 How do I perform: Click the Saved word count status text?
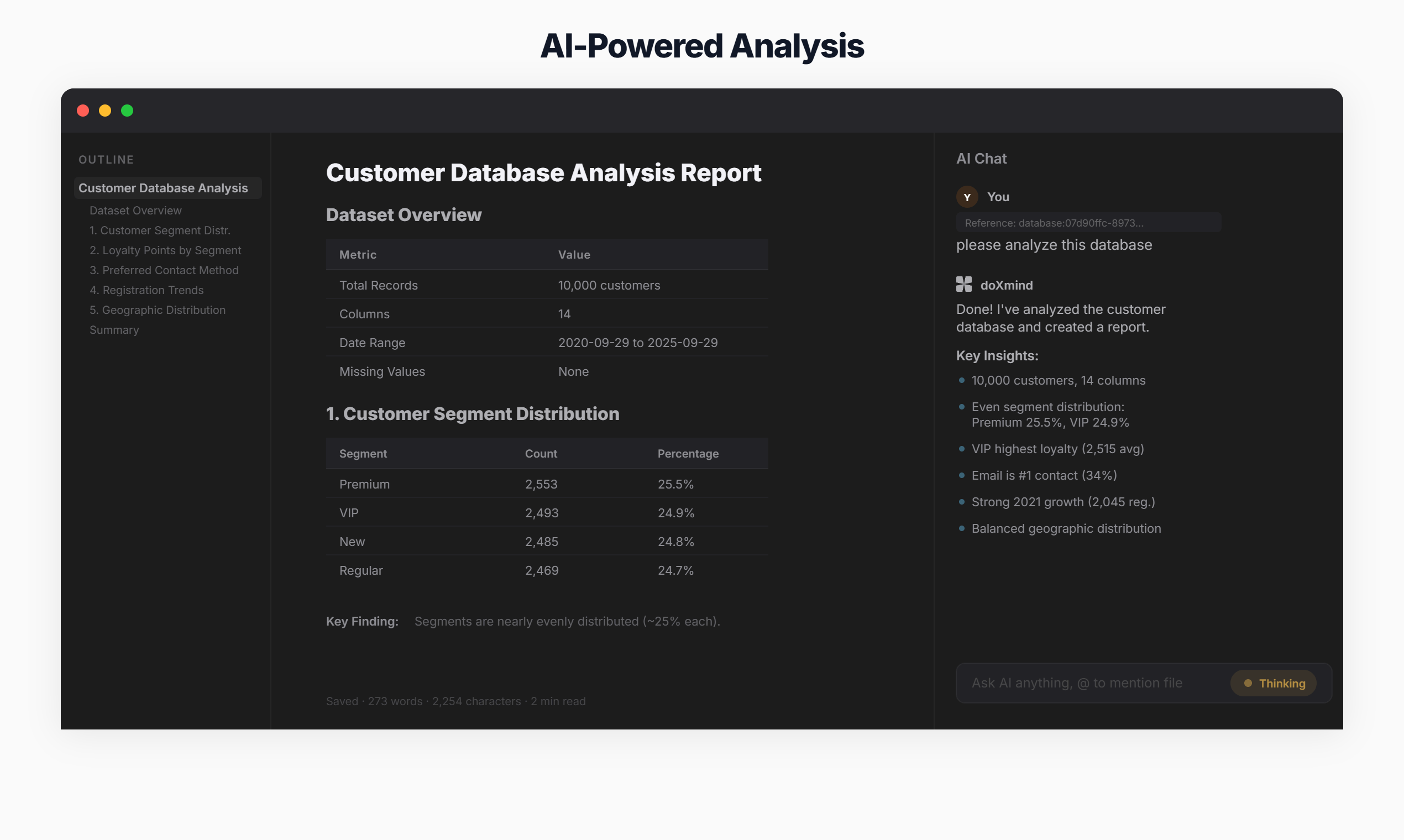click(455, 701)
